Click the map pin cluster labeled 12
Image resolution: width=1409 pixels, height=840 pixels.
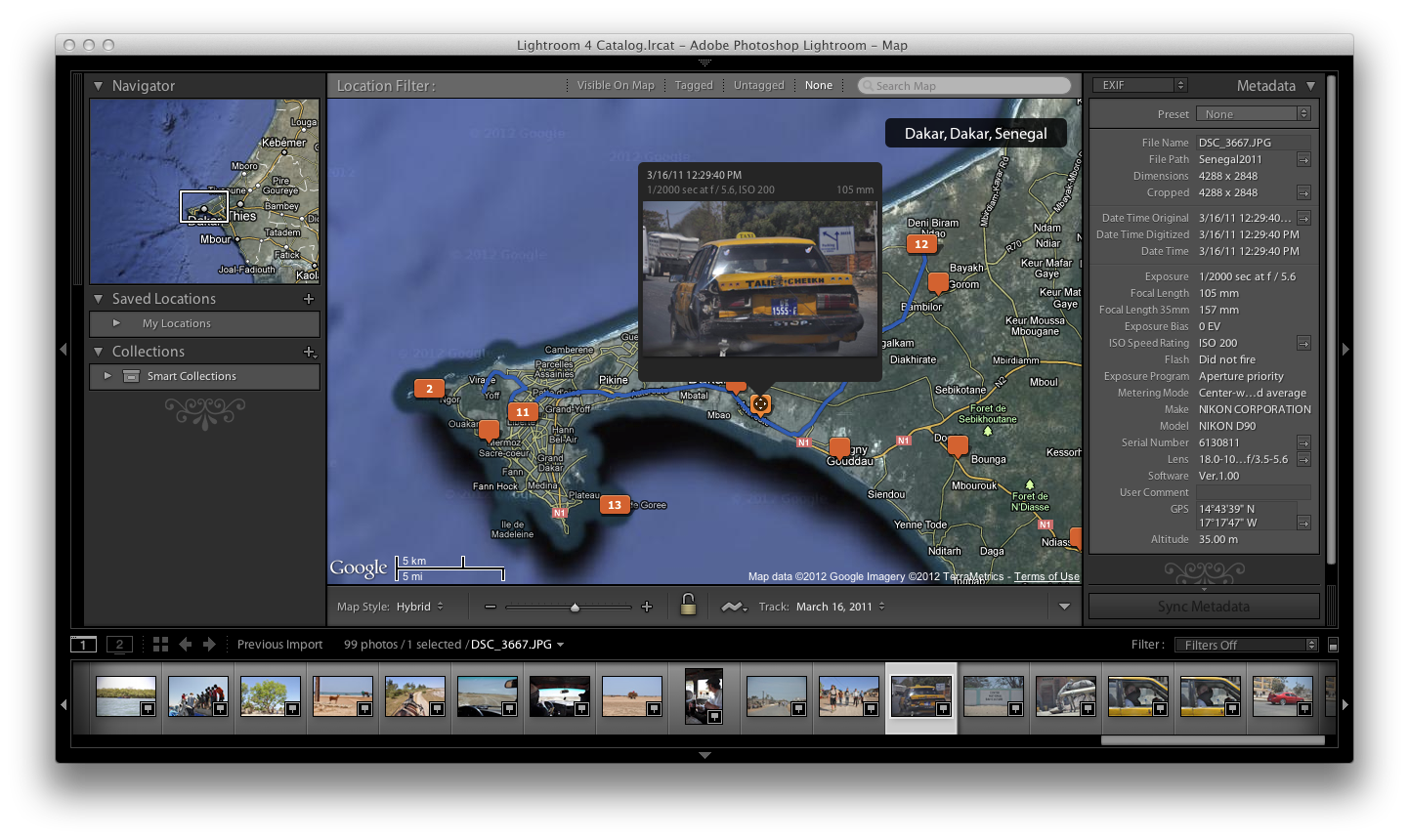921,244
